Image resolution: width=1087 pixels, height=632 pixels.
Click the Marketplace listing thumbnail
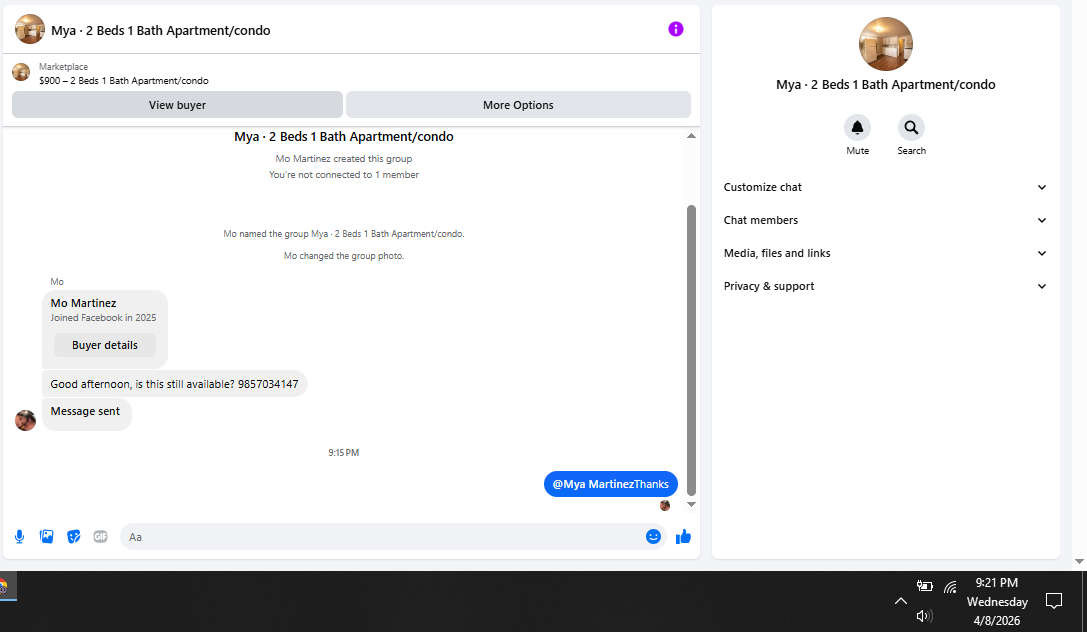[21, 73]
